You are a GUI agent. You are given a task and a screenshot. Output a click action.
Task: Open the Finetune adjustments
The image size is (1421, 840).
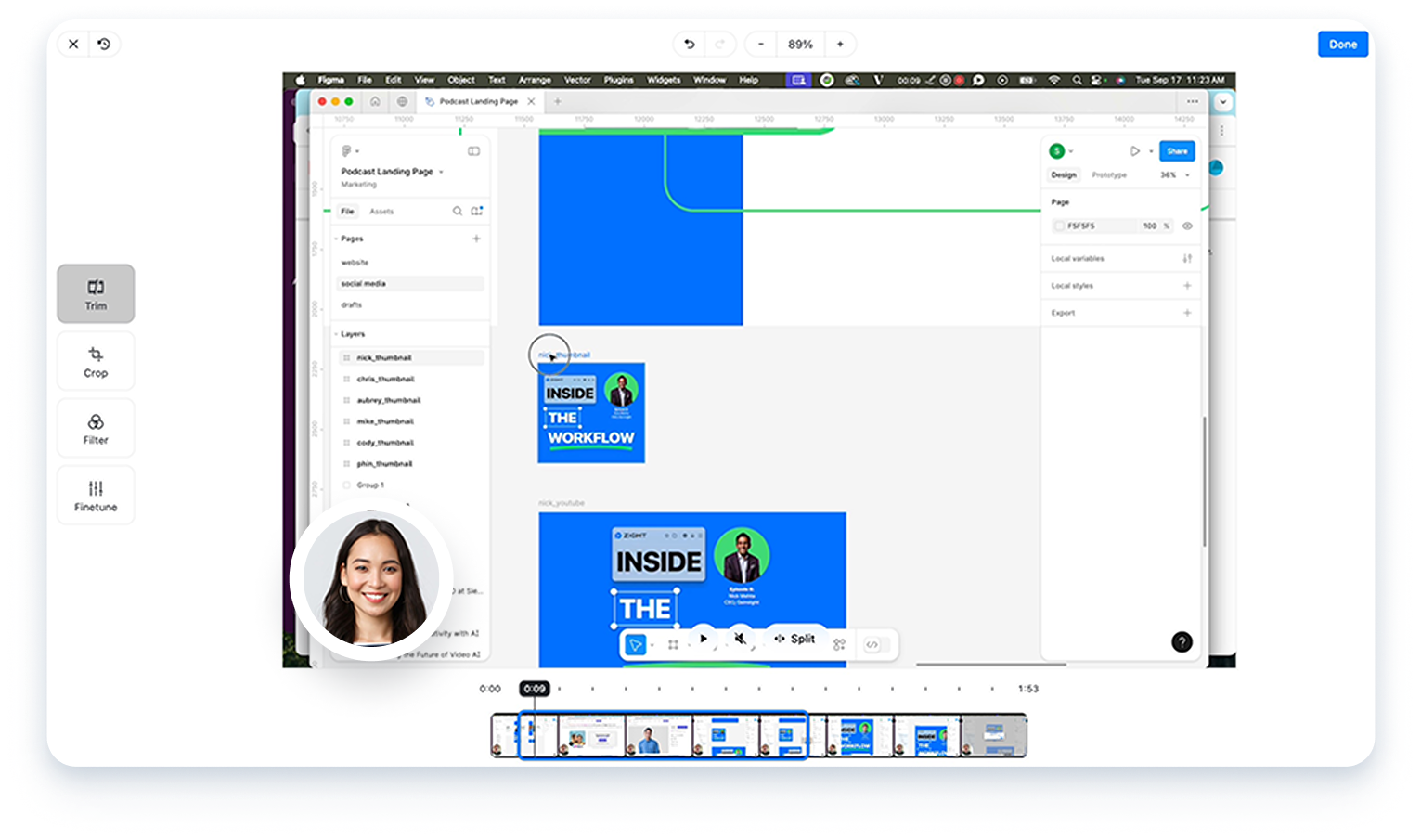(x=96, y=496)
